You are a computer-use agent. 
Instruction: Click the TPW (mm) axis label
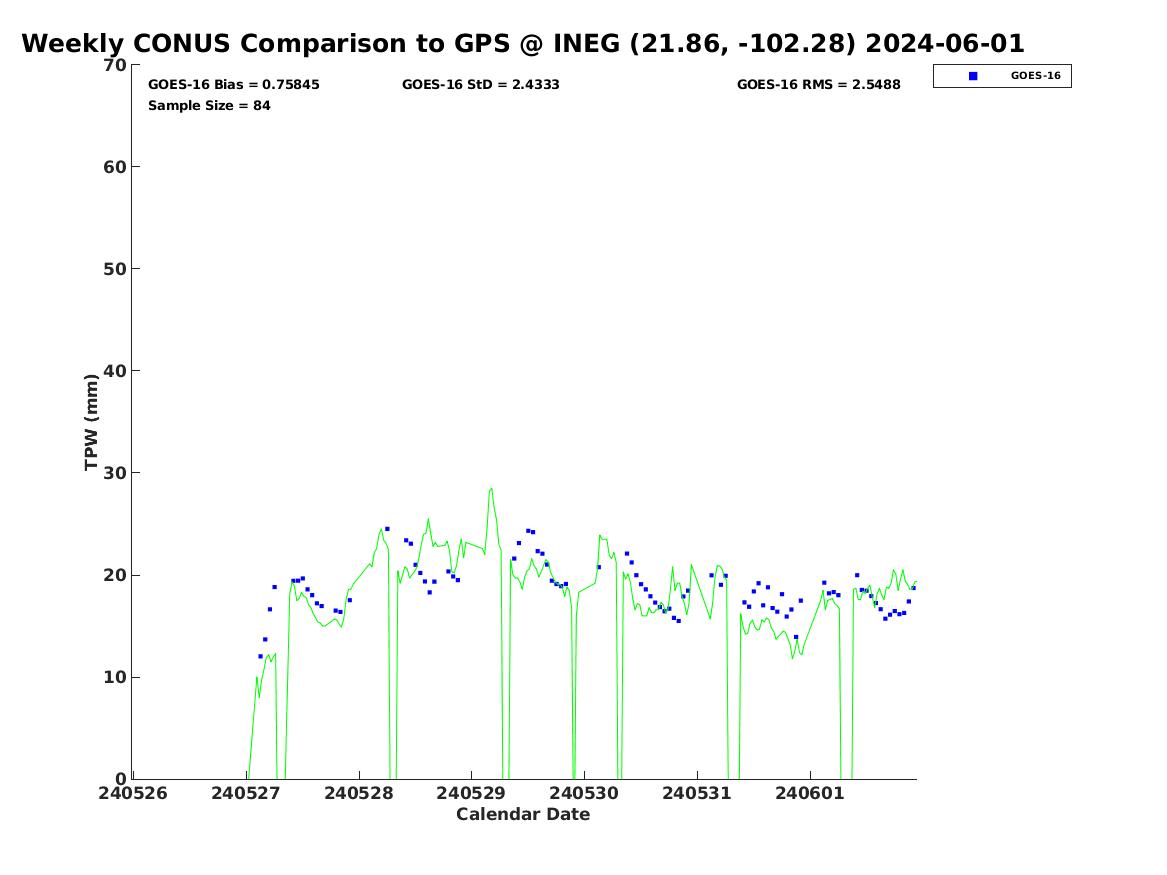click(x=92, y=422)
